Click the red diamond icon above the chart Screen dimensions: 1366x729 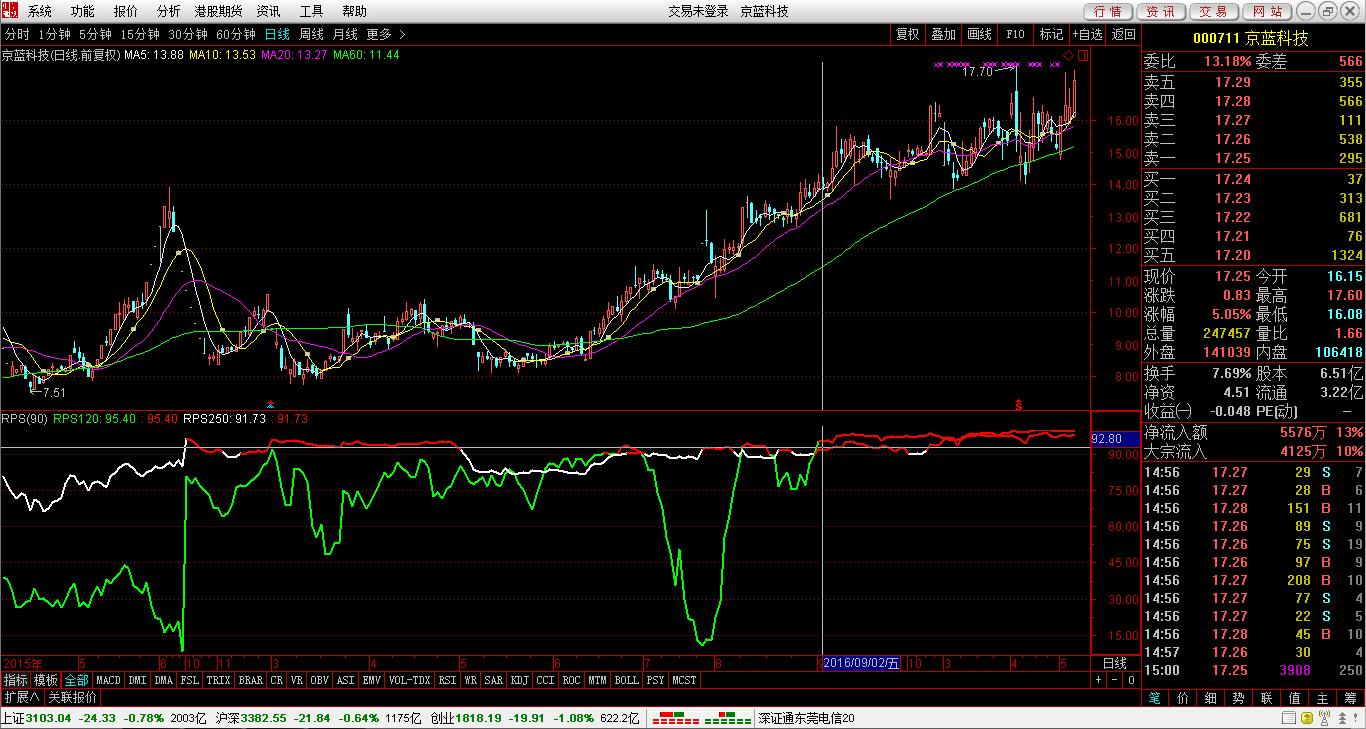click(1068, 54)
